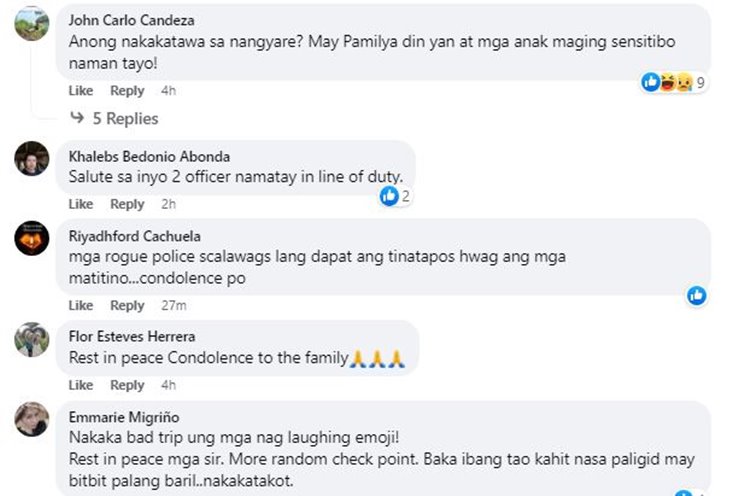Click Flor Esteves Herrera's avatar
This screenshot has width=750, height=496.
[x=31, y=339]
